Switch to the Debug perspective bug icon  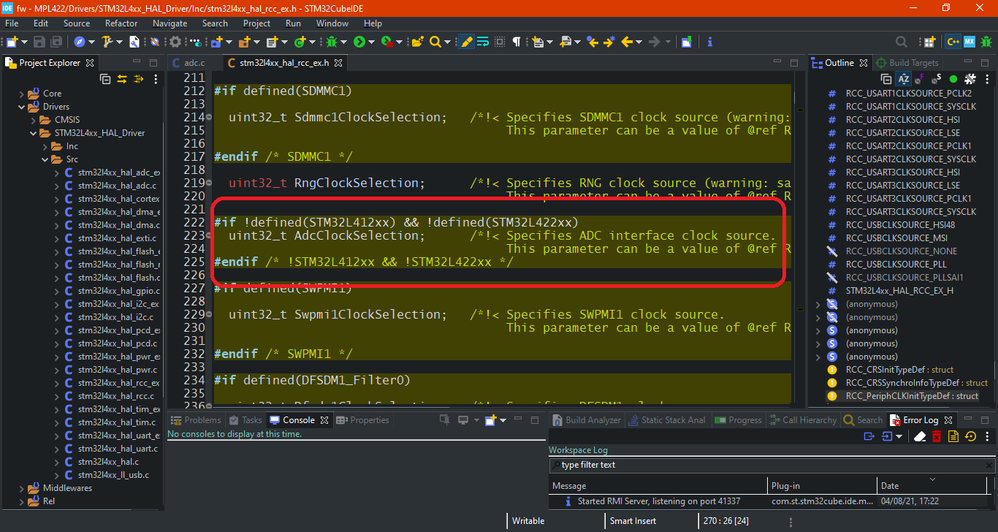point(986,42)
